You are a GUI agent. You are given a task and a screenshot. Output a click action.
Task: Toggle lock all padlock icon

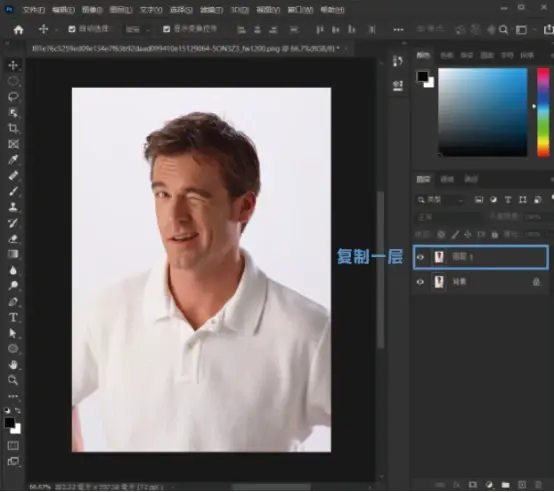point(495,234)
